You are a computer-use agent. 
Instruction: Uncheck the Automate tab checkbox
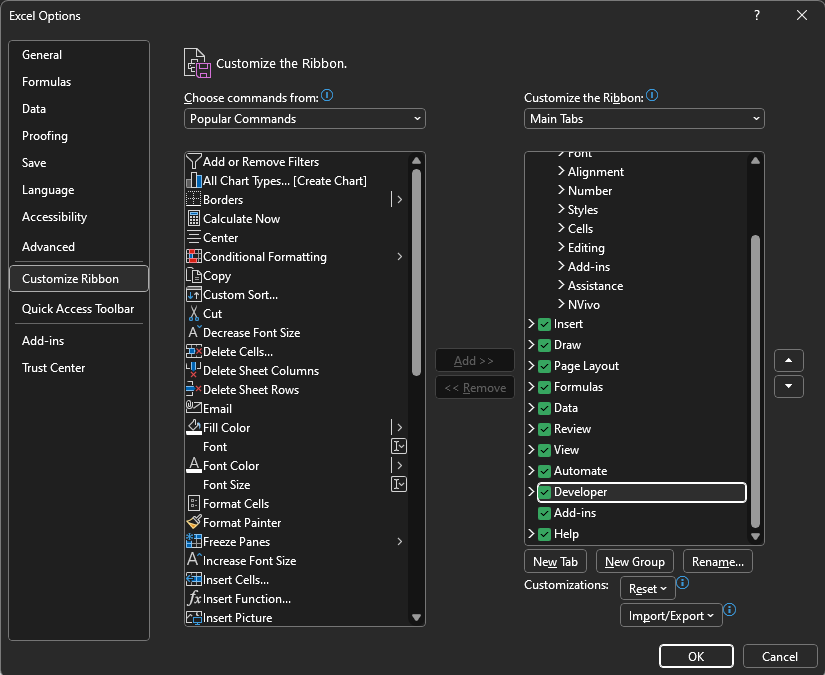point(545,471)
